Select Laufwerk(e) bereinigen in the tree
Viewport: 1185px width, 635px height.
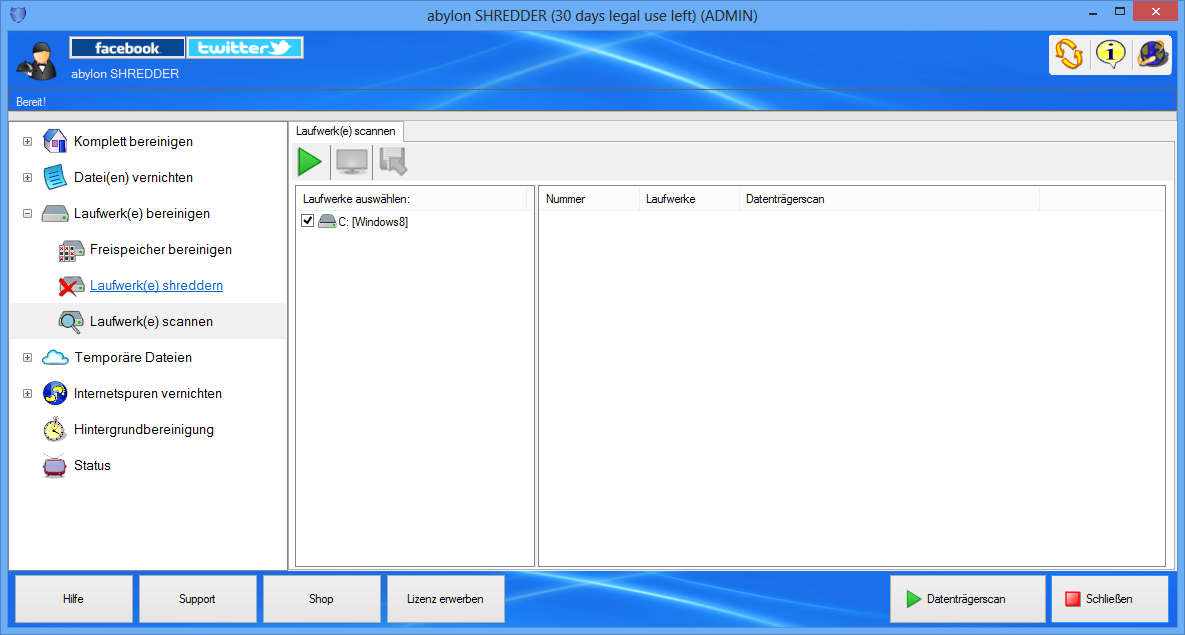(x=142, y=214)
